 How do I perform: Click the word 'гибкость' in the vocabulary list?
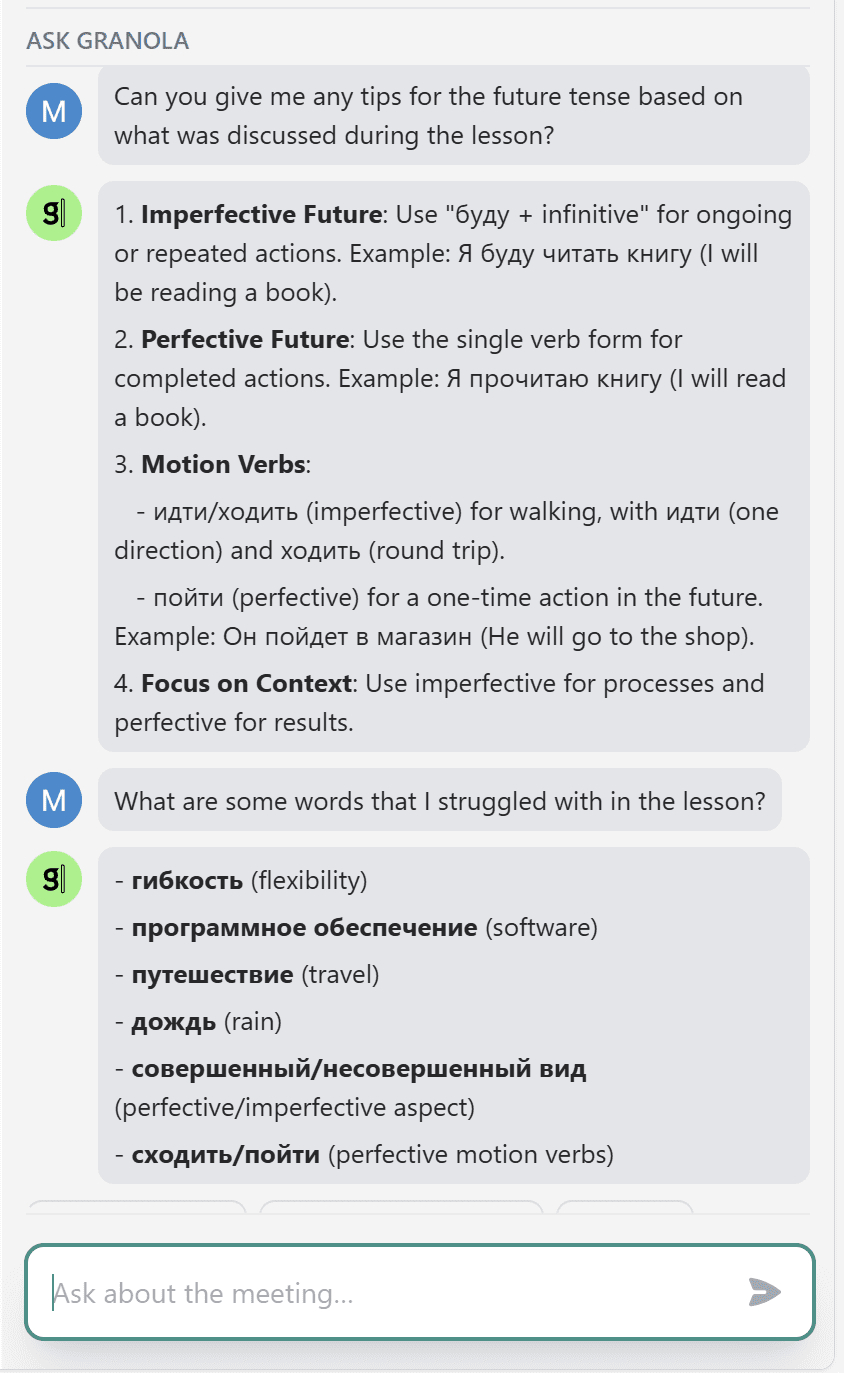[x=187, y=880]
